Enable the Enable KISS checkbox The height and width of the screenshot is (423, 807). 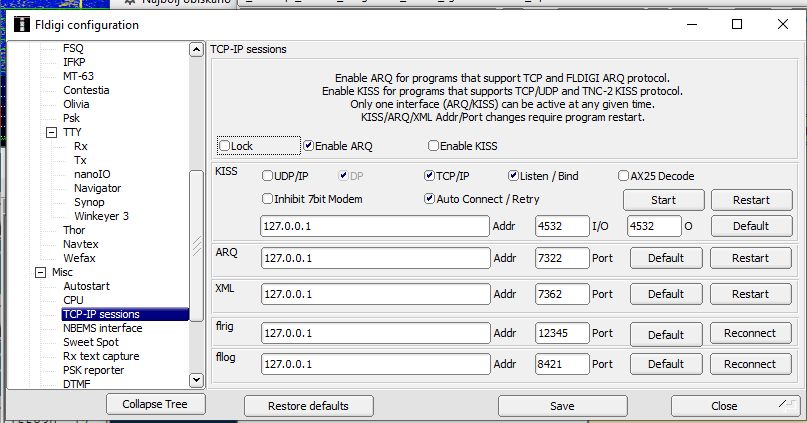click(433, 146)
